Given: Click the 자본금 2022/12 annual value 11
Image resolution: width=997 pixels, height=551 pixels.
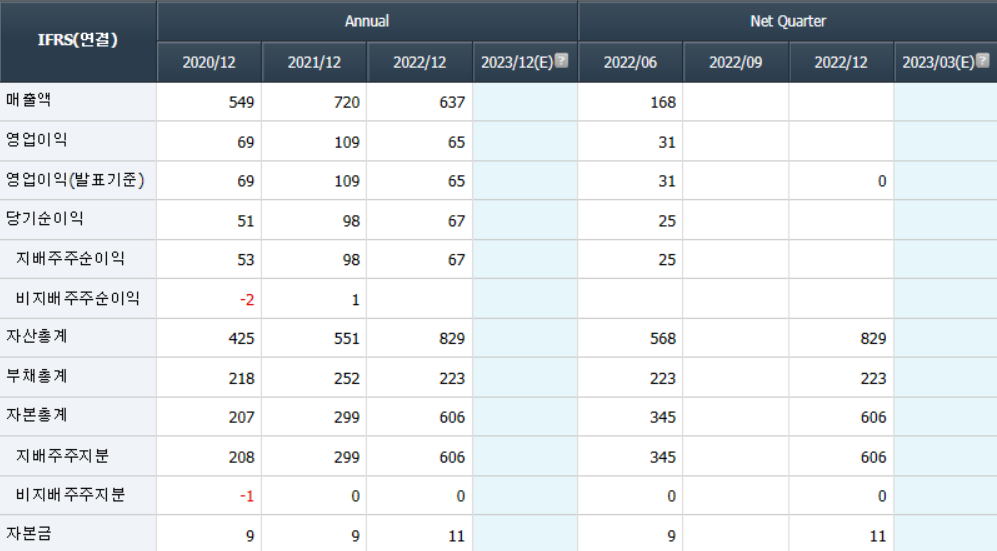Looking at the screenshot, I should (x=457, y=536).
